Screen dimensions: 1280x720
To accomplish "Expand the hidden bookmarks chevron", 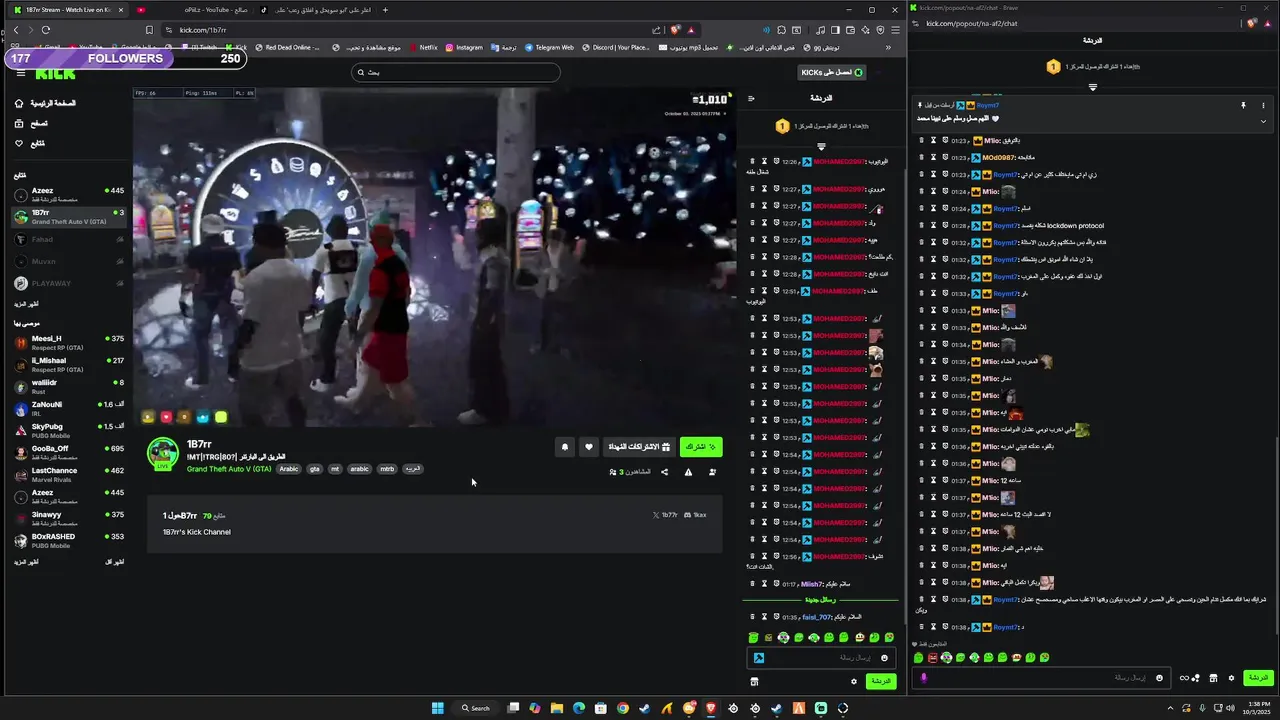I will coord(888,47).
